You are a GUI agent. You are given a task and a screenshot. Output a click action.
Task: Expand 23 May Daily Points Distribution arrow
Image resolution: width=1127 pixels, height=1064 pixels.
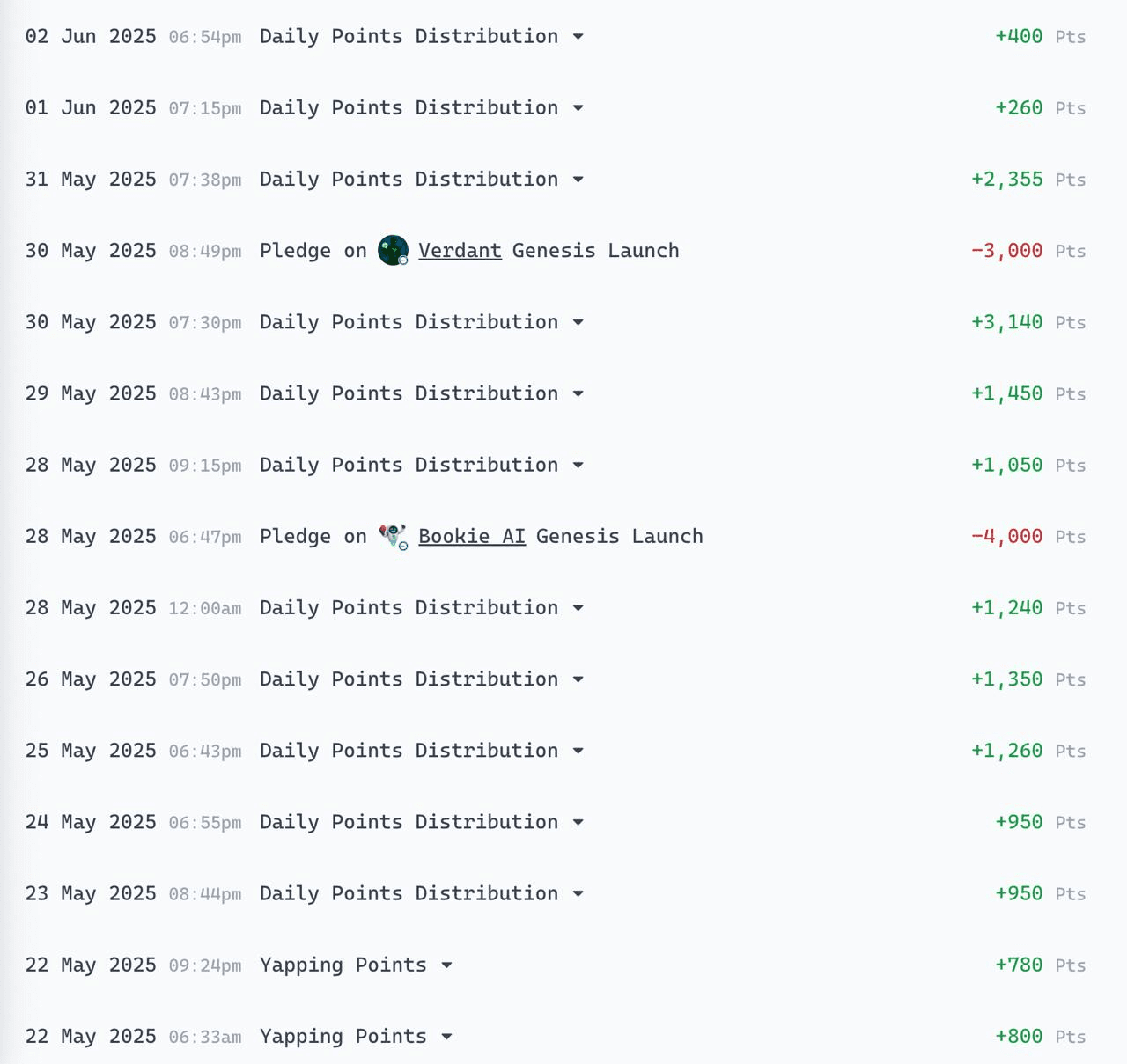578,893
